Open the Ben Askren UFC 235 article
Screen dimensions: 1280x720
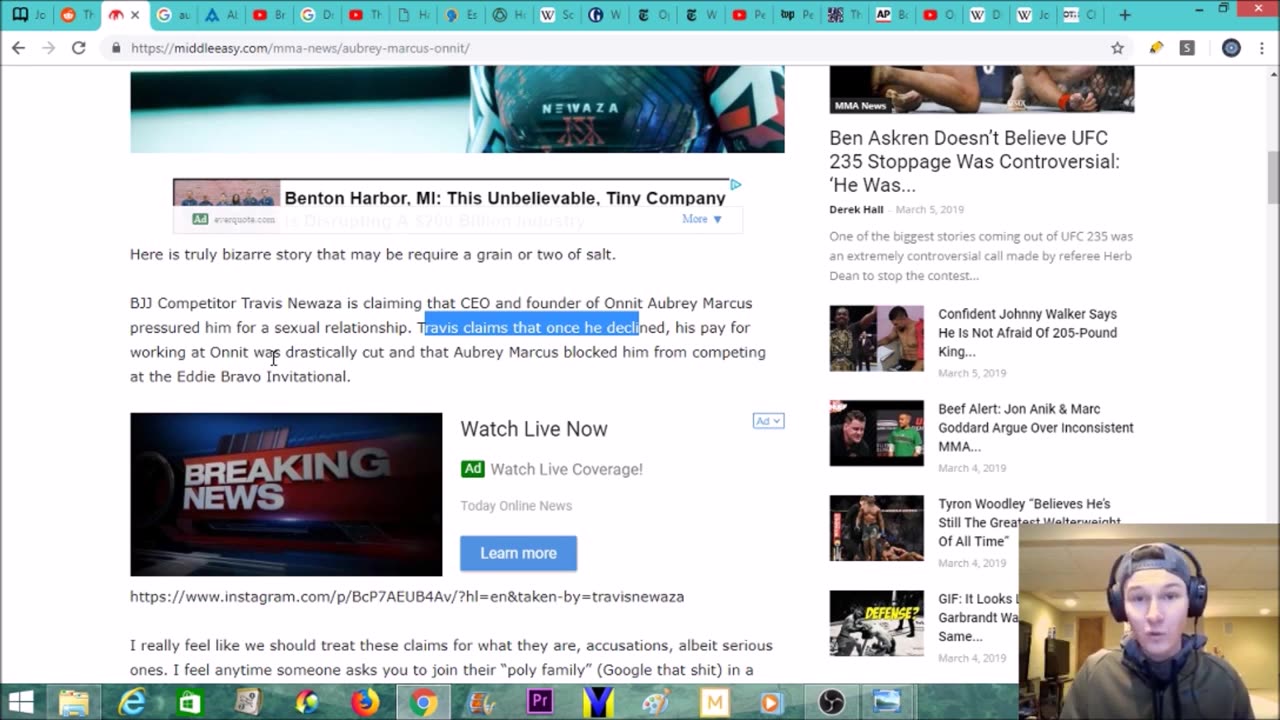(974, 161)
